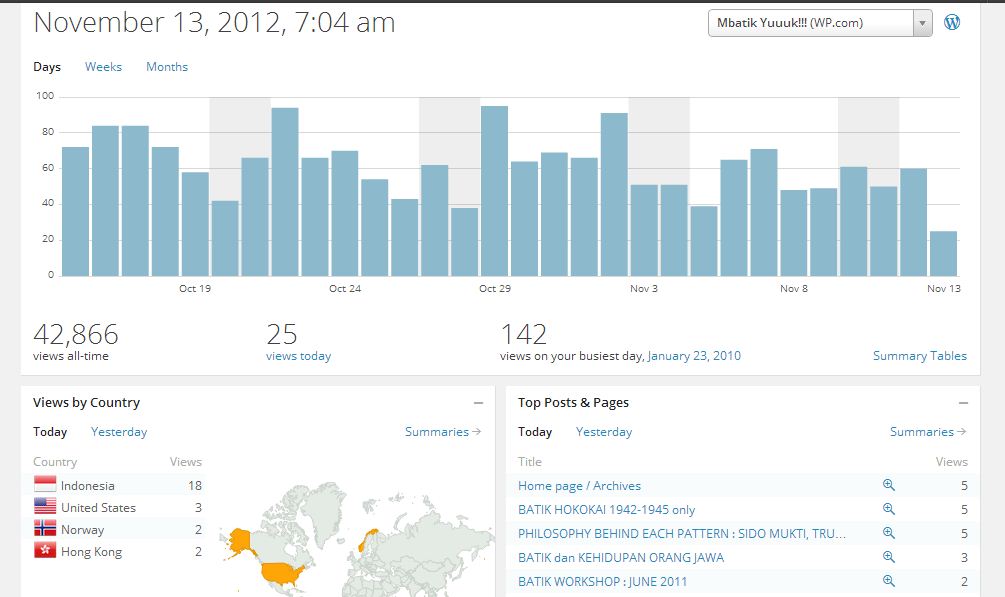The width and height of the screenshot is (1005, 597).
Task: Click the WordPress logo icon
Action: click(x=952, y=22)
